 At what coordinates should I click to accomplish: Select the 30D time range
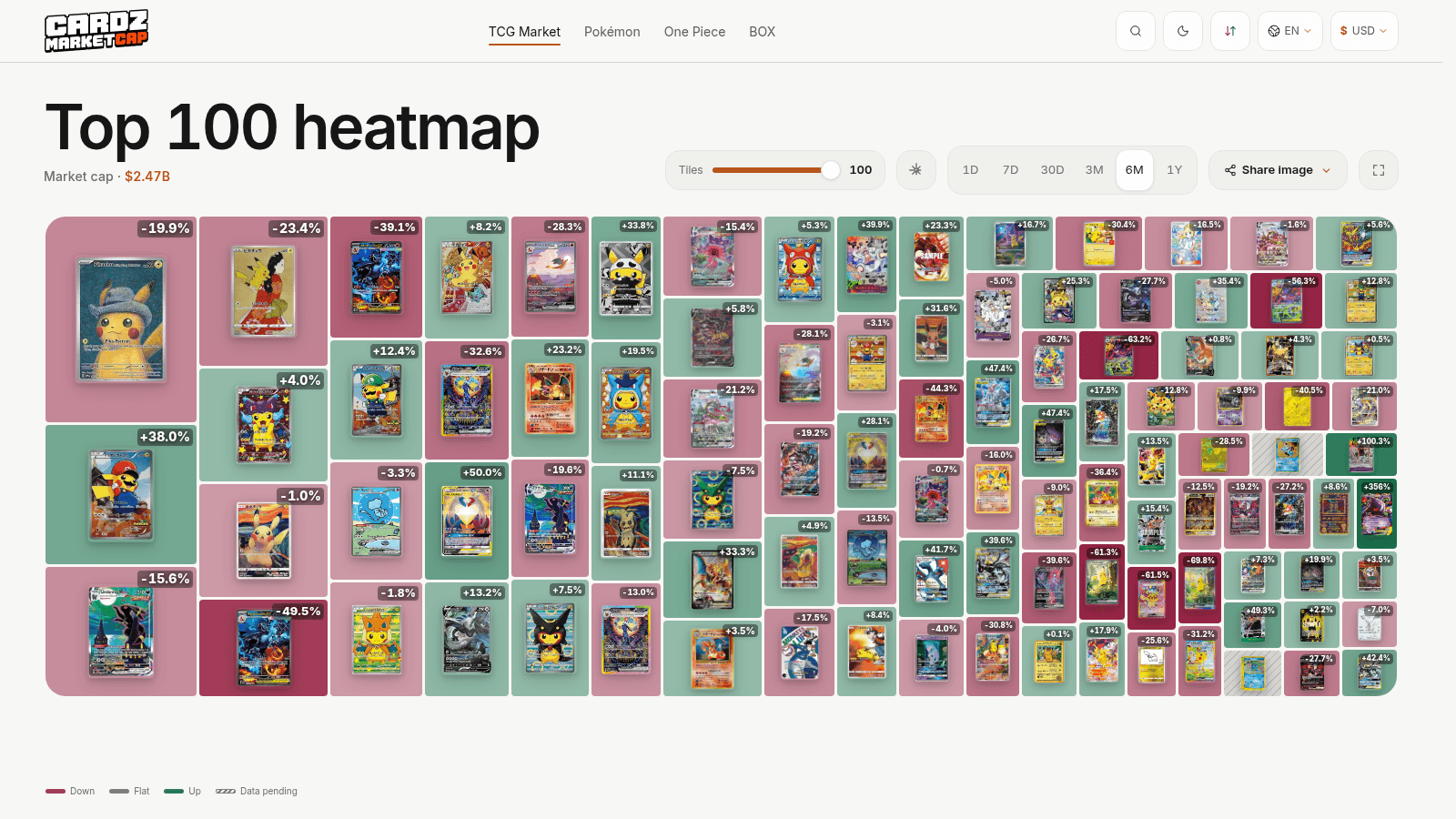click(x=1053, y=170)
